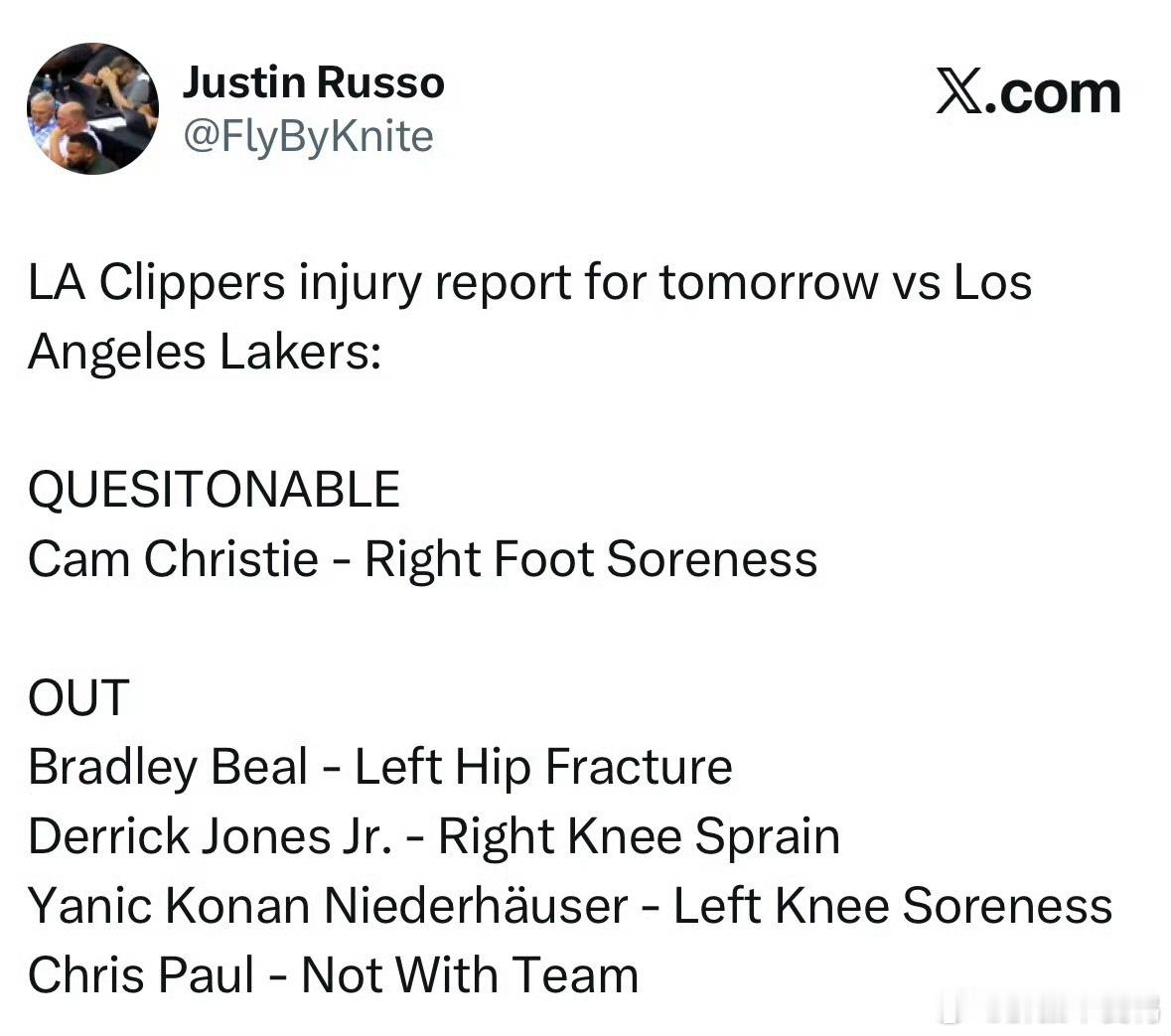Click the 'Left Knee Soreness' text
The height and width of the screenshot is (1036, 1171).
pos(893,905)
